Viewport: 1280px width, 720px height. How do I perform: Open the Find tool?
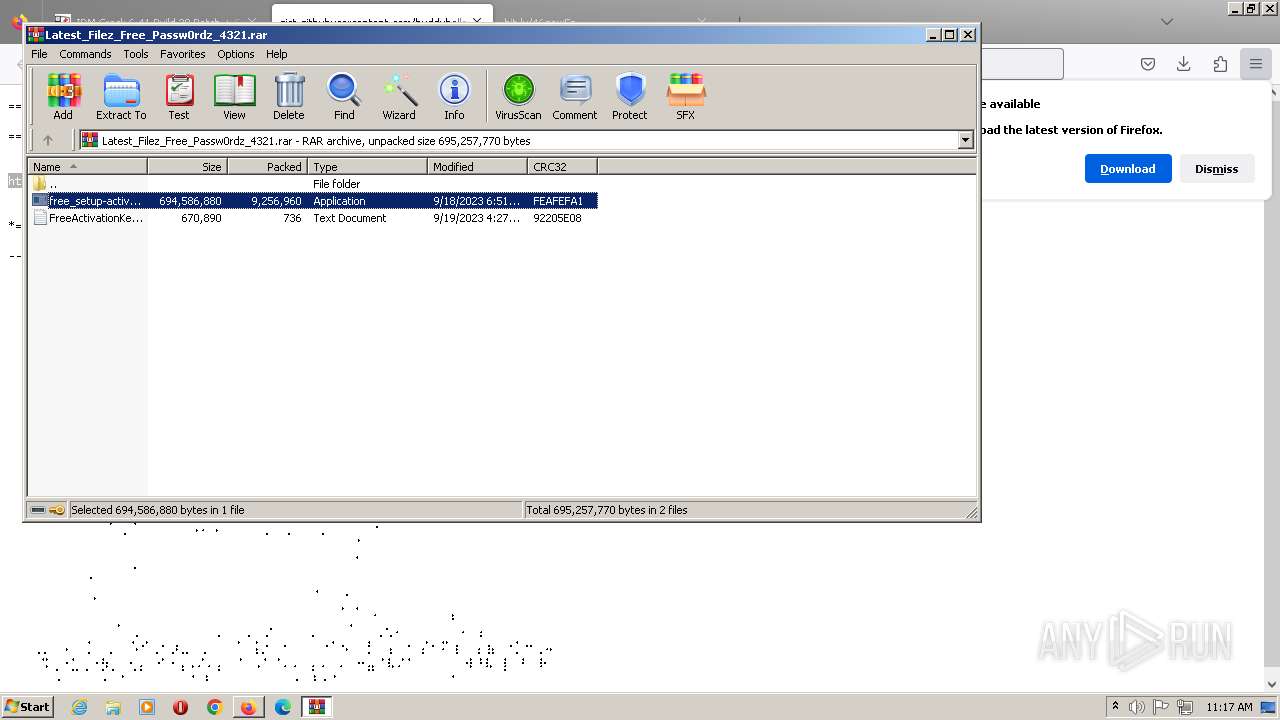pyautogui.click(x=344, y=97)
